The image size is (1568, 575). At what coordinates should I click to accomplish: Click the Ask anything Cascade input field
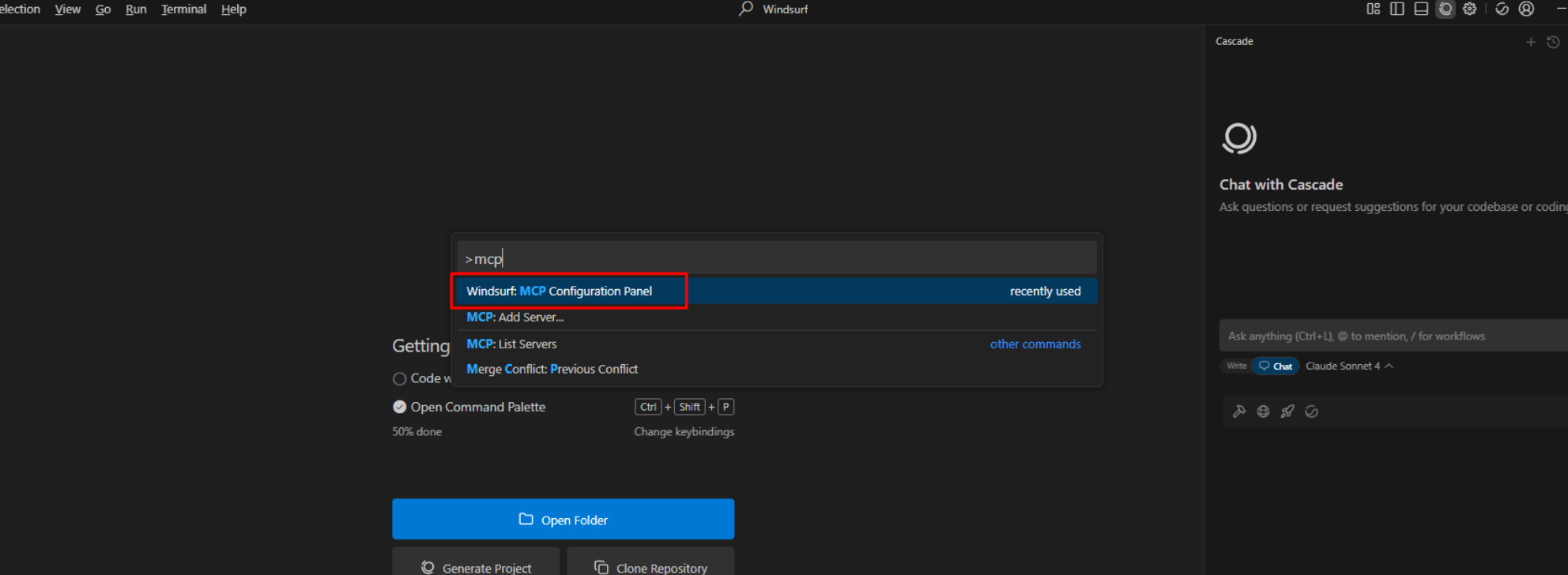1393,336
